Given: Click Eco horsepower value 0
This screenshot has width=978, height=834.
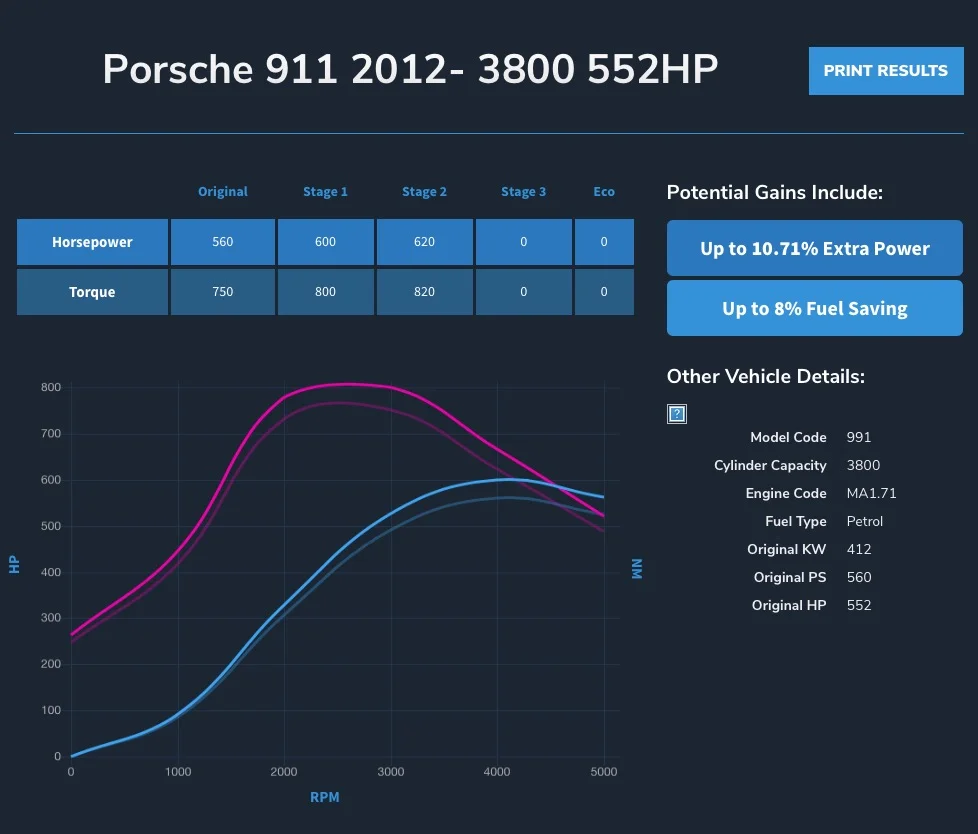Looking at the screenshot, I should [604, 242].
